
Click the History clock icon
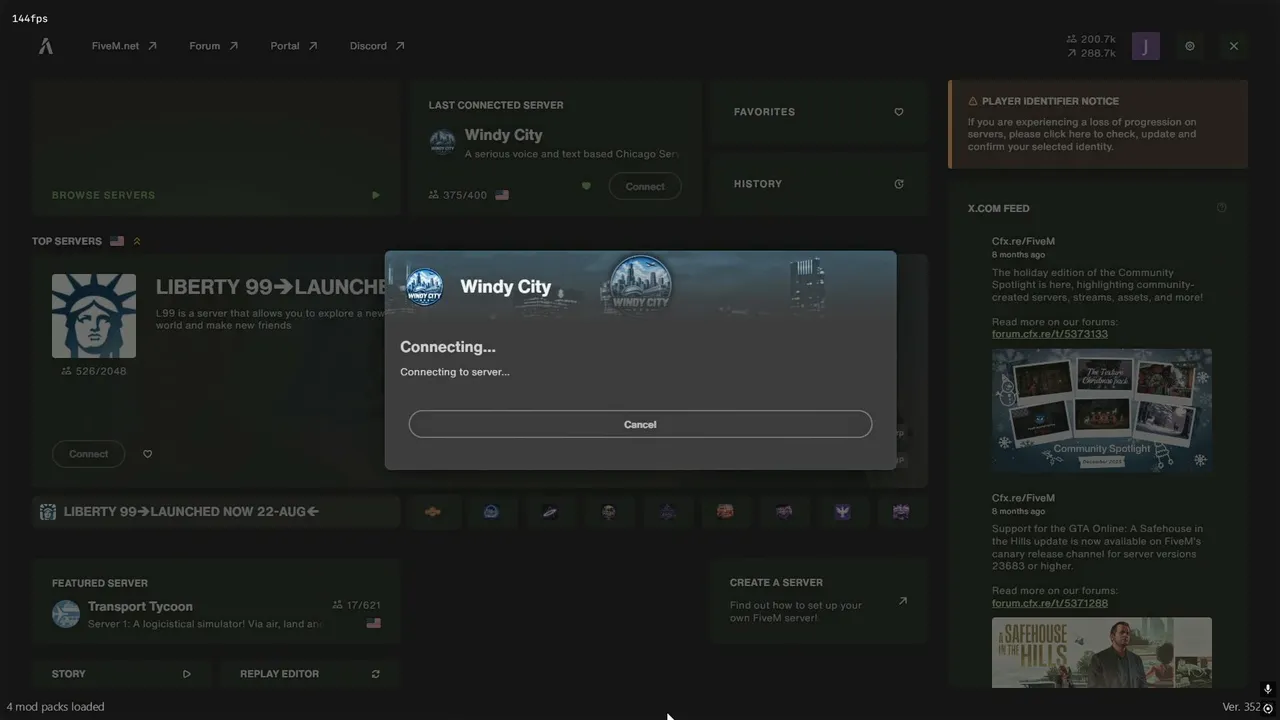click(x=899, y=184)
